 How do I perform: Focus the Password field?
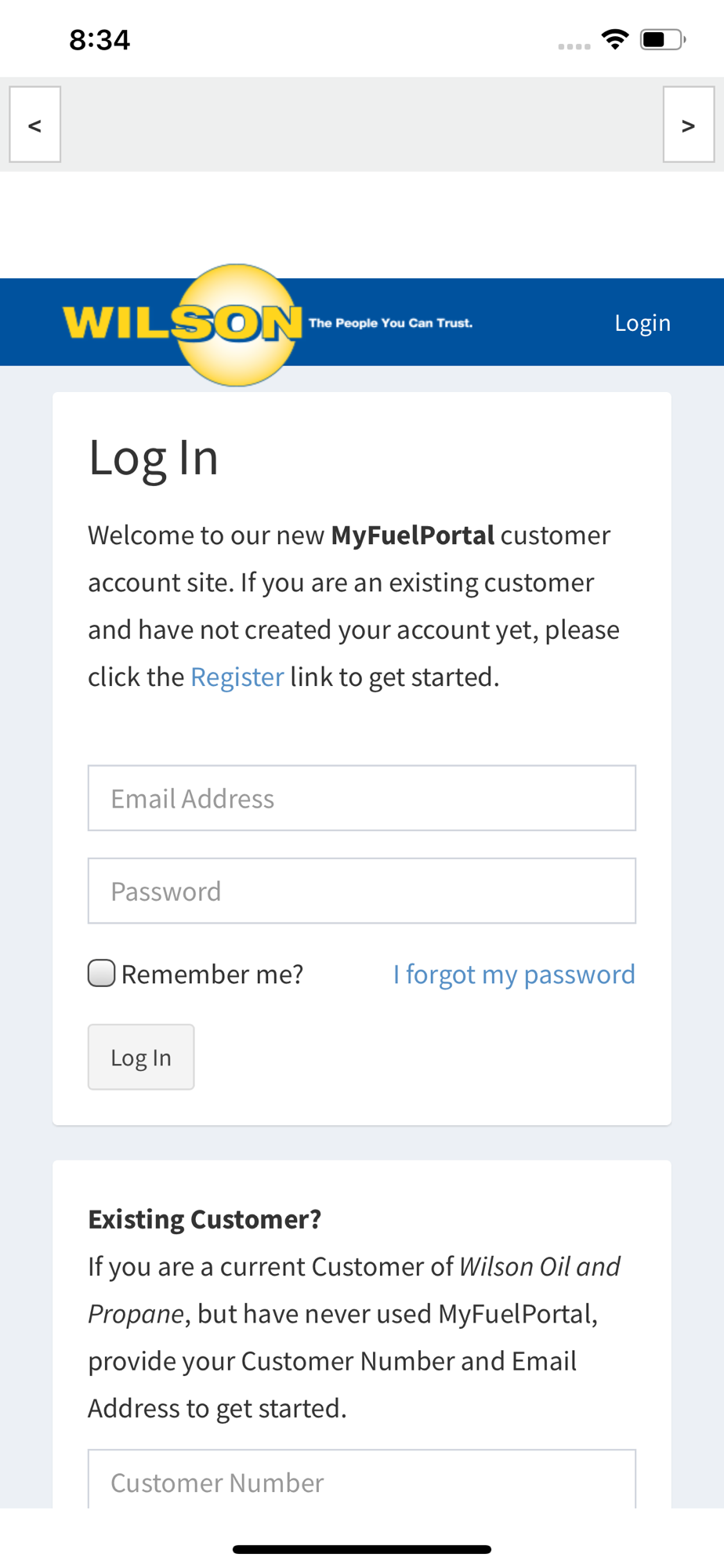(362, 891)
